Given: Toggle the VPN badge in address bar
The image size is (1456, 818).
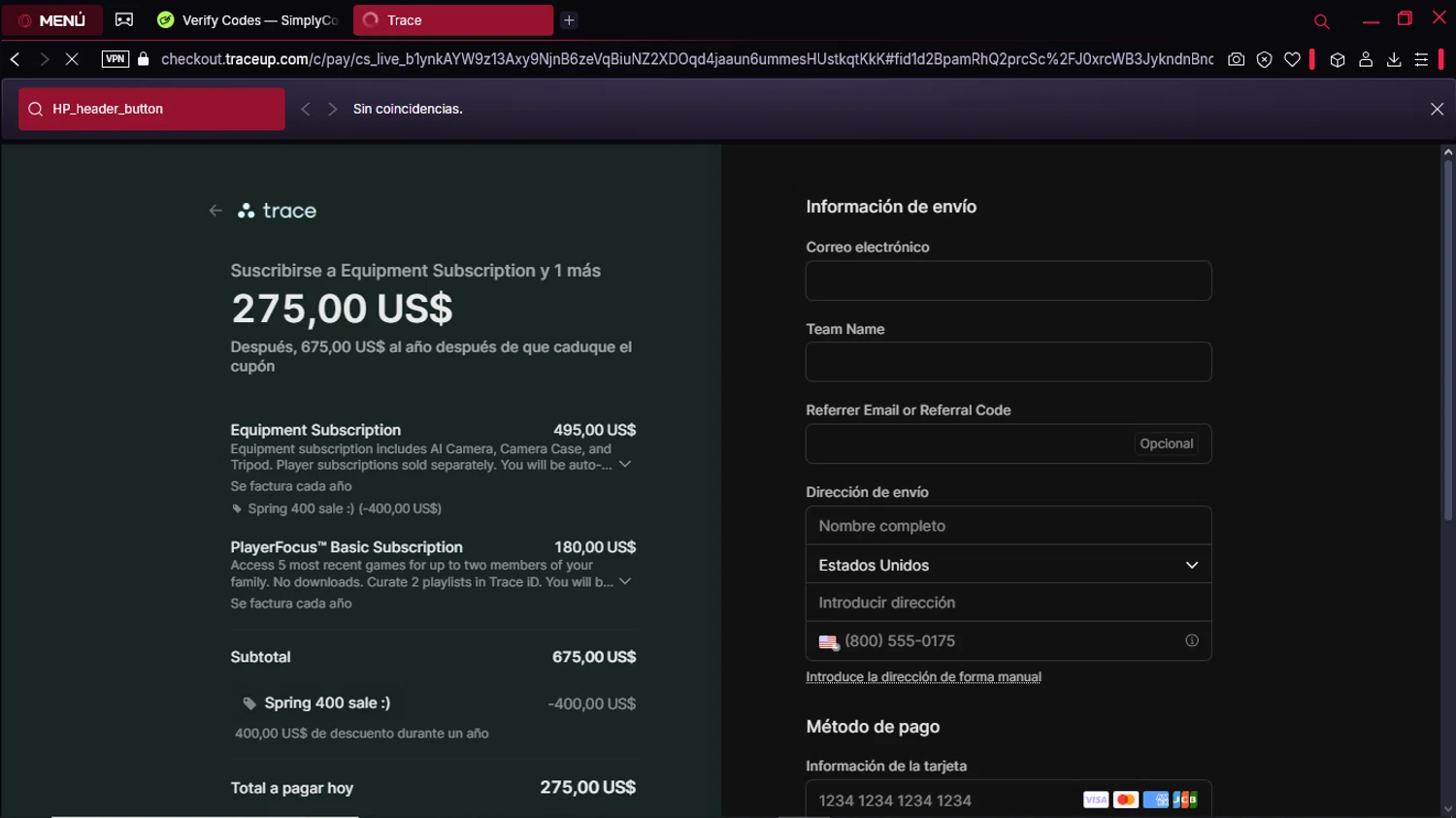Looking at the screenshot, I should tap(116, 59).
